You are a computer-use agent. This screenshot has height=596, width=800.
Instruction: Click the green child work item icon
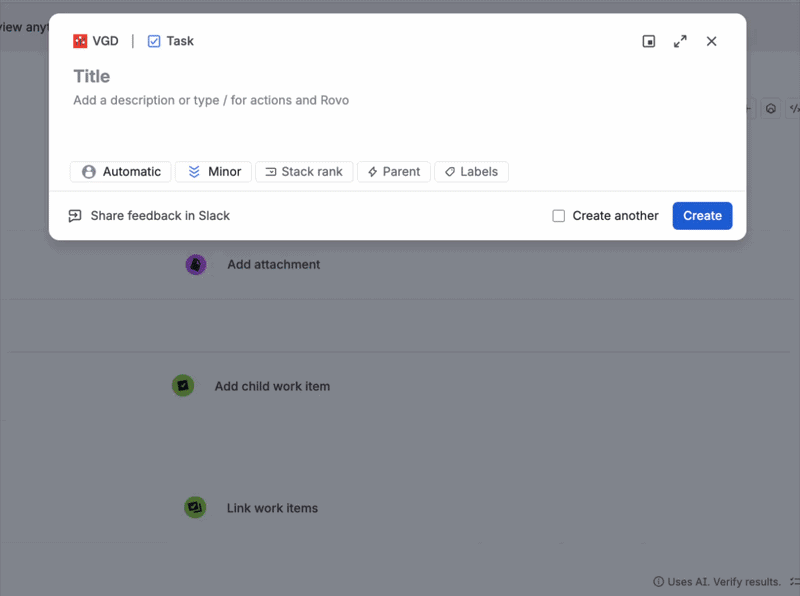pos(183,385)
